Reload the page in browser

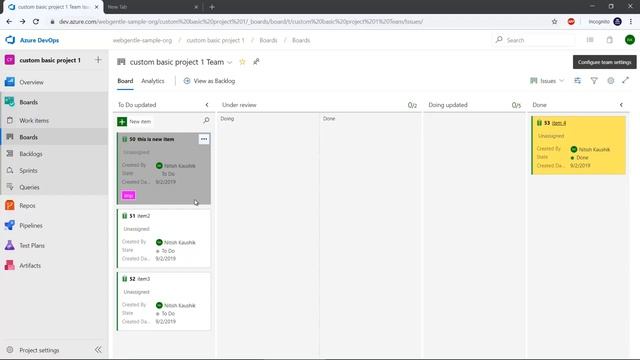tap(36, 22)
